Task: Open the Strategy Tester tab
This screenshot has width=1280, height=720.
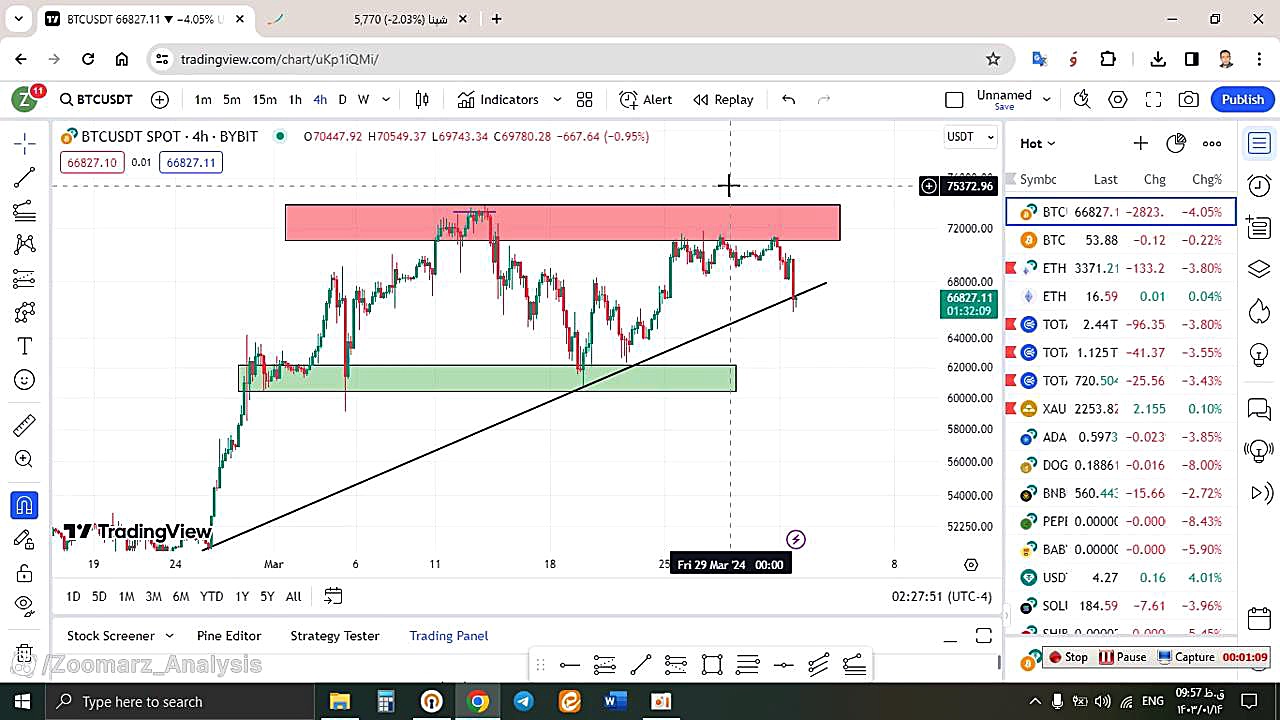Action: coord(335,636)
